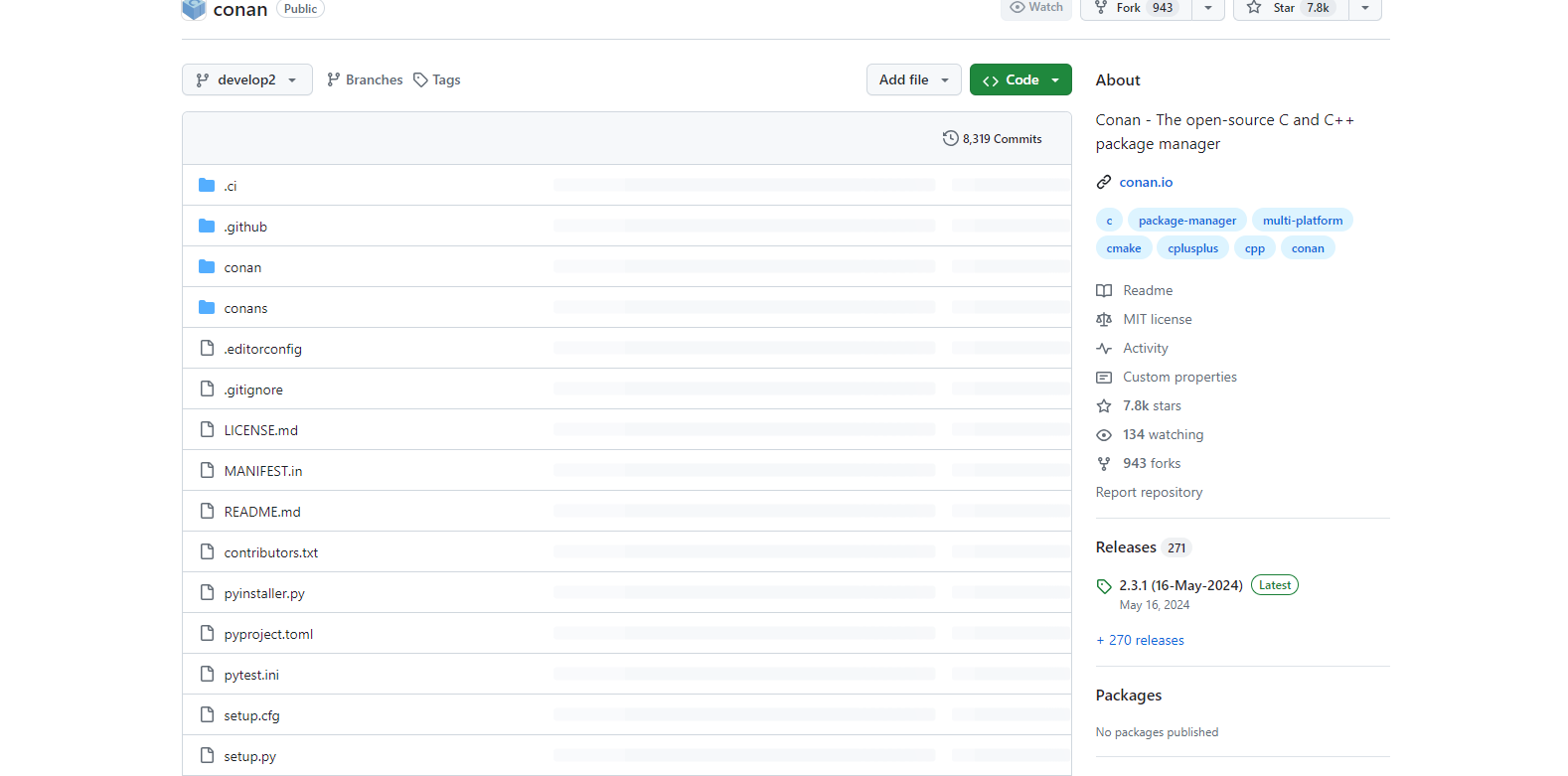Image resolution: width=1568 pixels, height=776 pixels.
Task: Select the 'c' topic tag
Action: point(1109,221)
